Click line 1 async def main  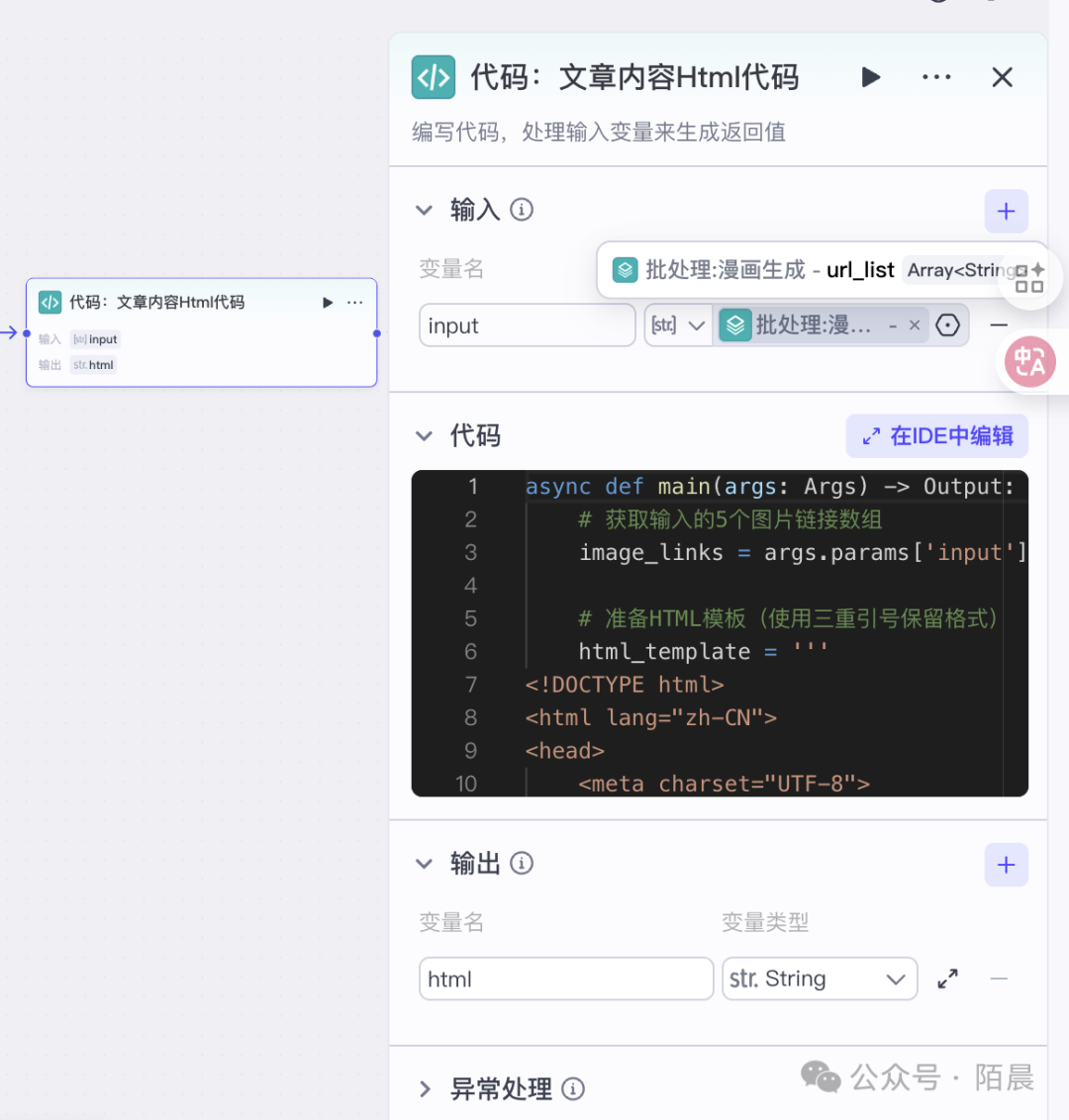tap(770, 487)
